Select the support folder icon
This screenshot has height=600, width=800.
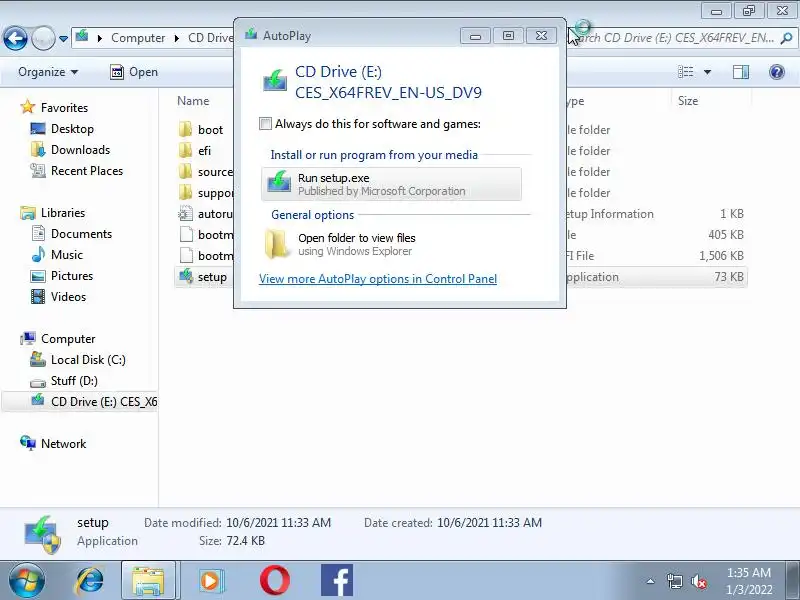(186, 192)
